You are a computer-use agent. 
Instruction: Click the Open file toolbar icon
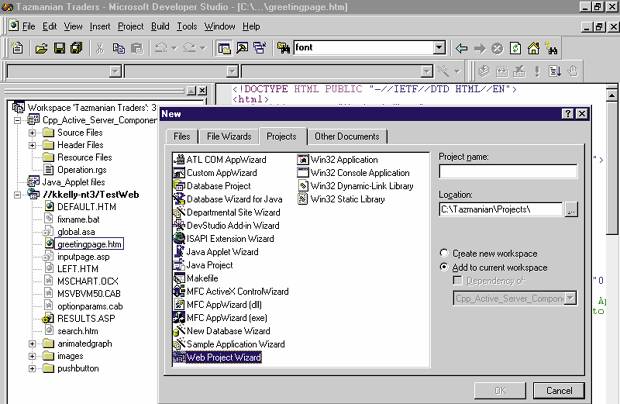pos(41,48)
